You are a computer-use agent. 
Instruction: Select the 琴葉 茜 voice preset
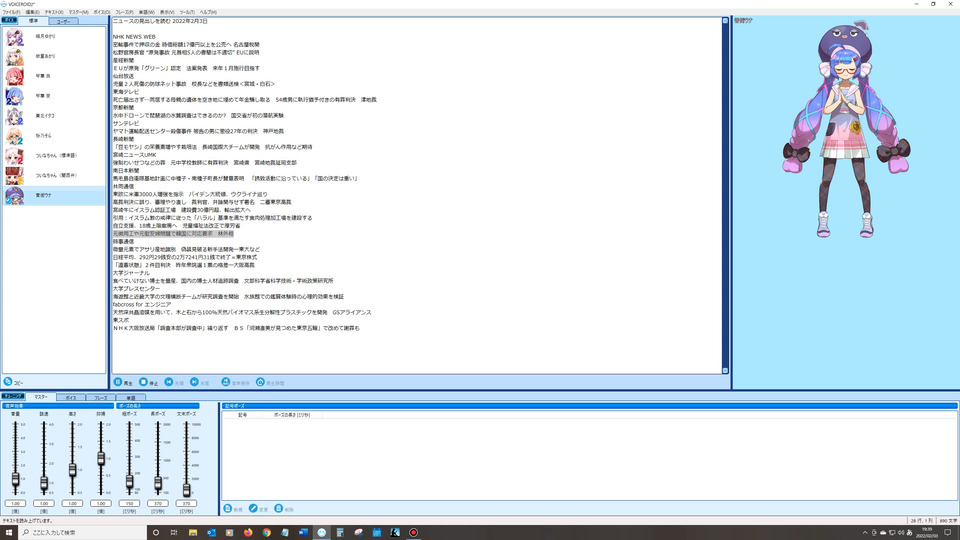(54, 77)
